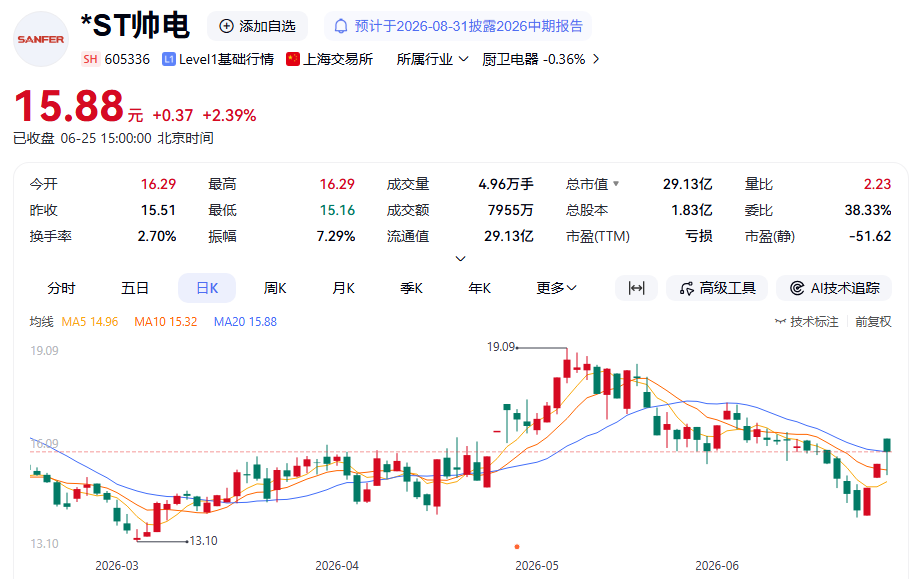Image resolution: width=919 pixels, height=579 pixels.
Task: Click 最低 value 15.16
Action: 337,210
